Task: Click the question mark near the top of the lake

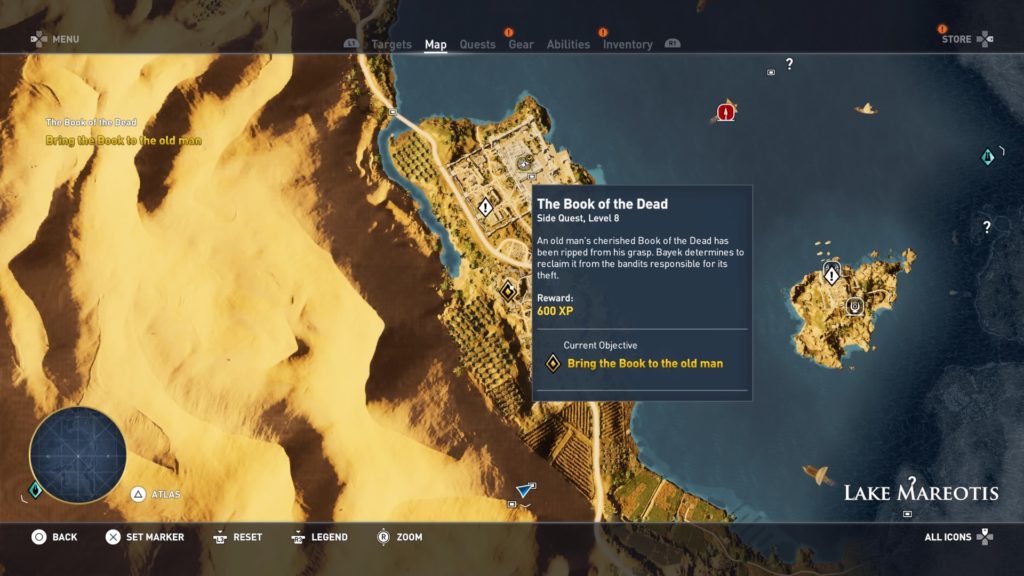Action: [790, 64]
